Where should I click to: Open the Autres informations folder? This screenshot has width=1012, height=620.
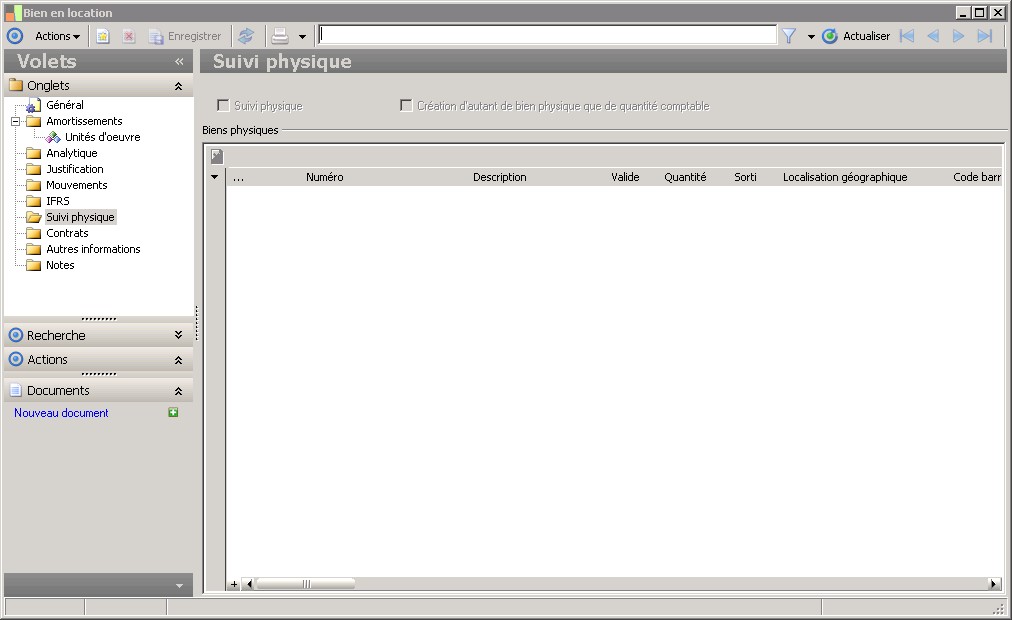(93, 249)
